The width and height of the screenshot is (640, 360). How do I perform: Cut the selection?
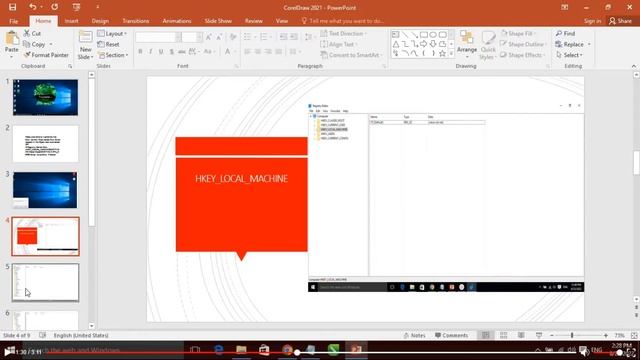(x=32, y=33)
